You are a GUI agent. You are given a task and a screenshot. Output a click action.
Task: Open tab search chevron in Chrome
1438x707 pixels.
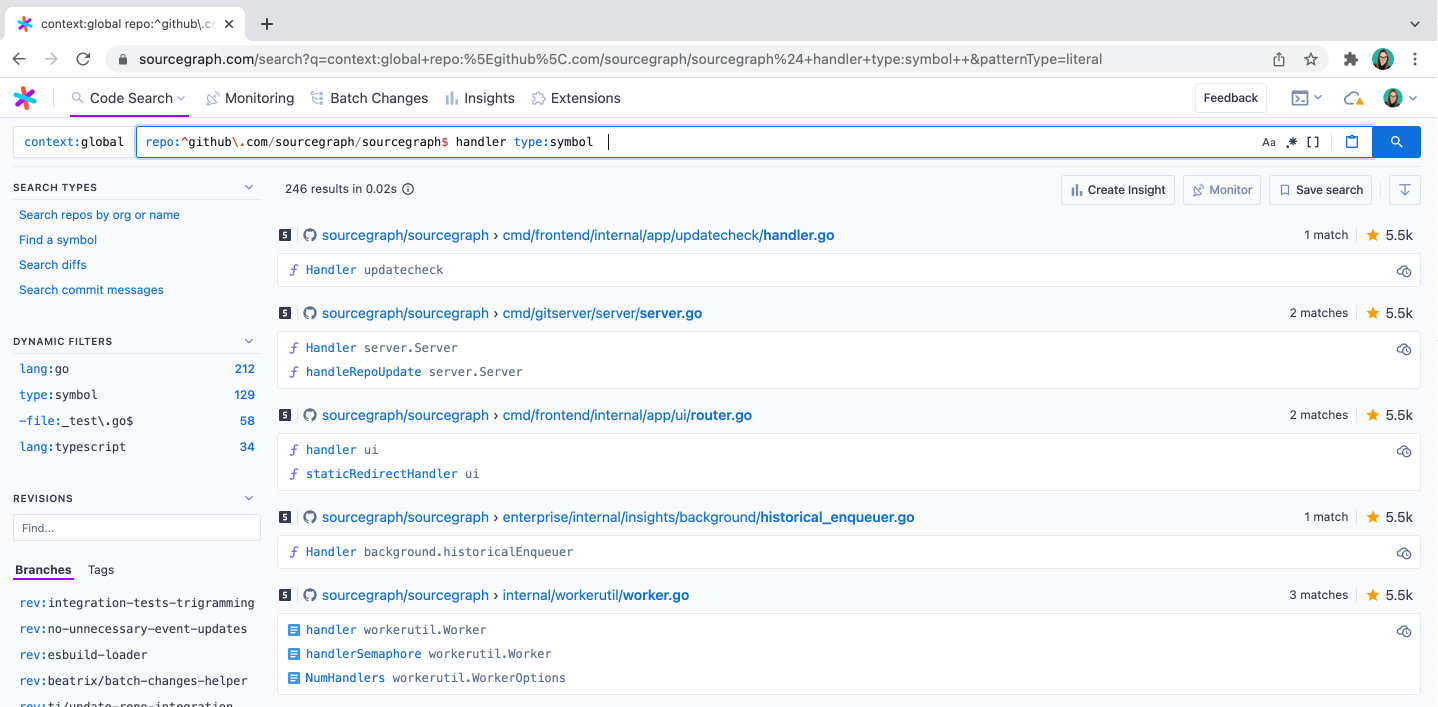pos(1415,24)
